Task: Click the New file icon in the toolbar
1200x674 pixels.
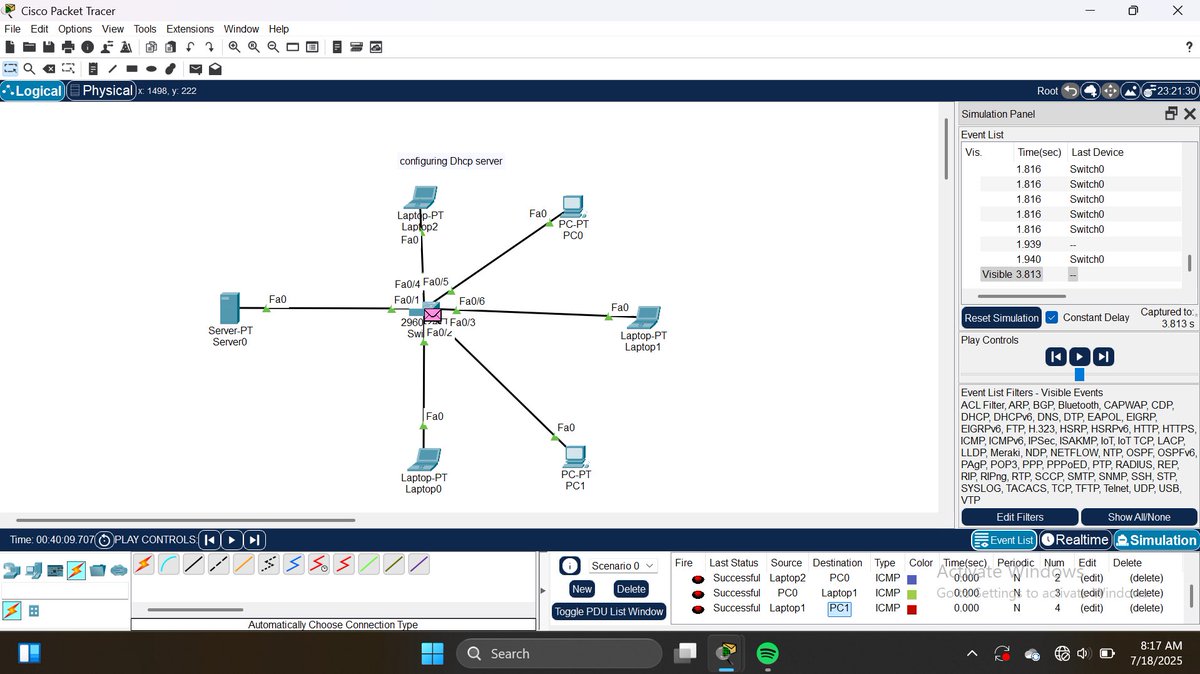Action: pos(10,47)
